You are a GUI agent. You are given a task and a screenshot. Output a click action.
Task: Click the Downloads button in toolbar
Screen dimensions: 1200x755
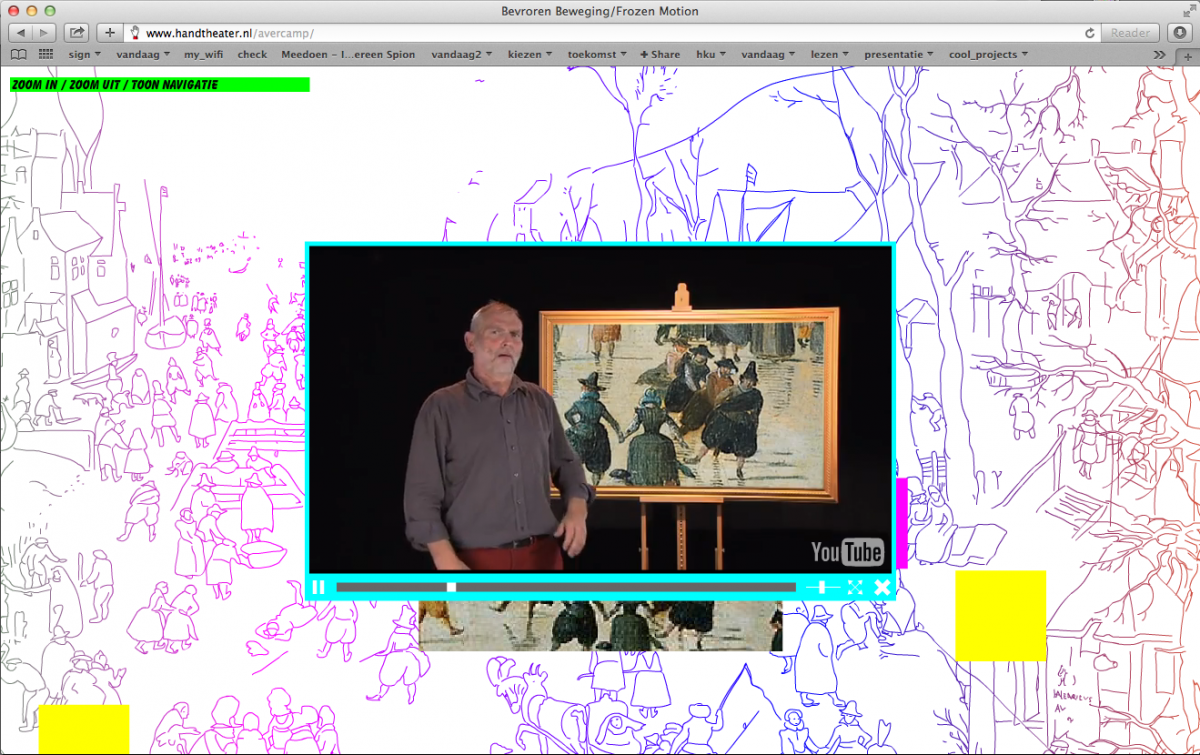1178,33
